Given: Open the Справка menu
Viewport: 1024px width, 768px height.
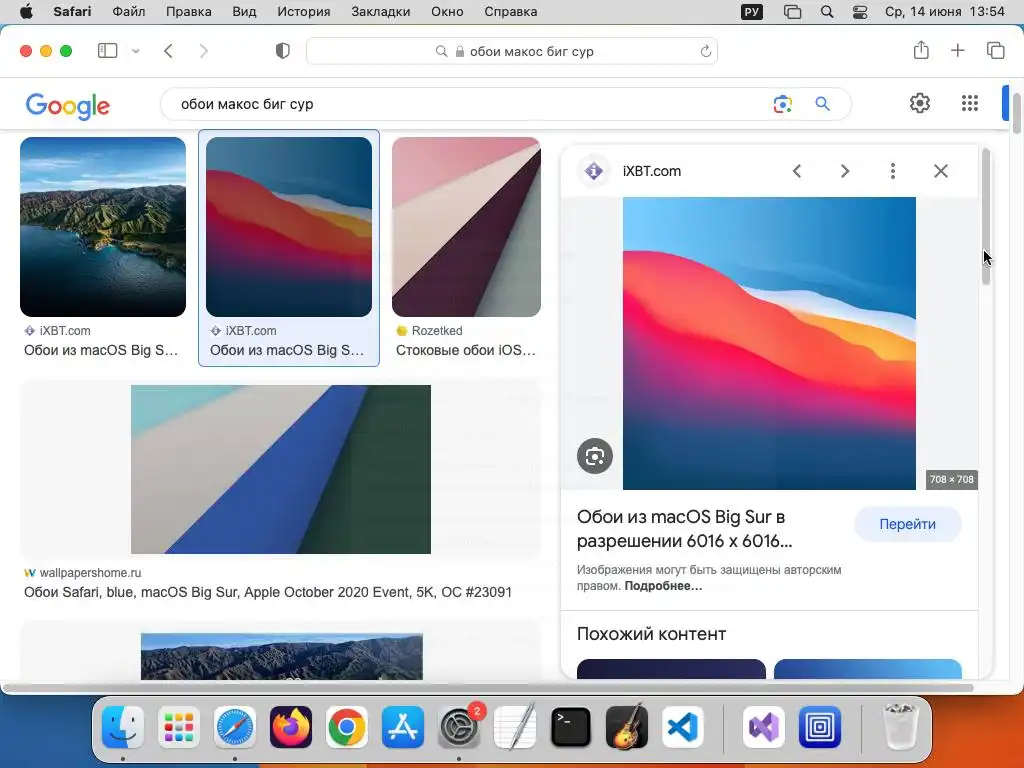Looking at the screenshot, I should click(x=511, y=12).
